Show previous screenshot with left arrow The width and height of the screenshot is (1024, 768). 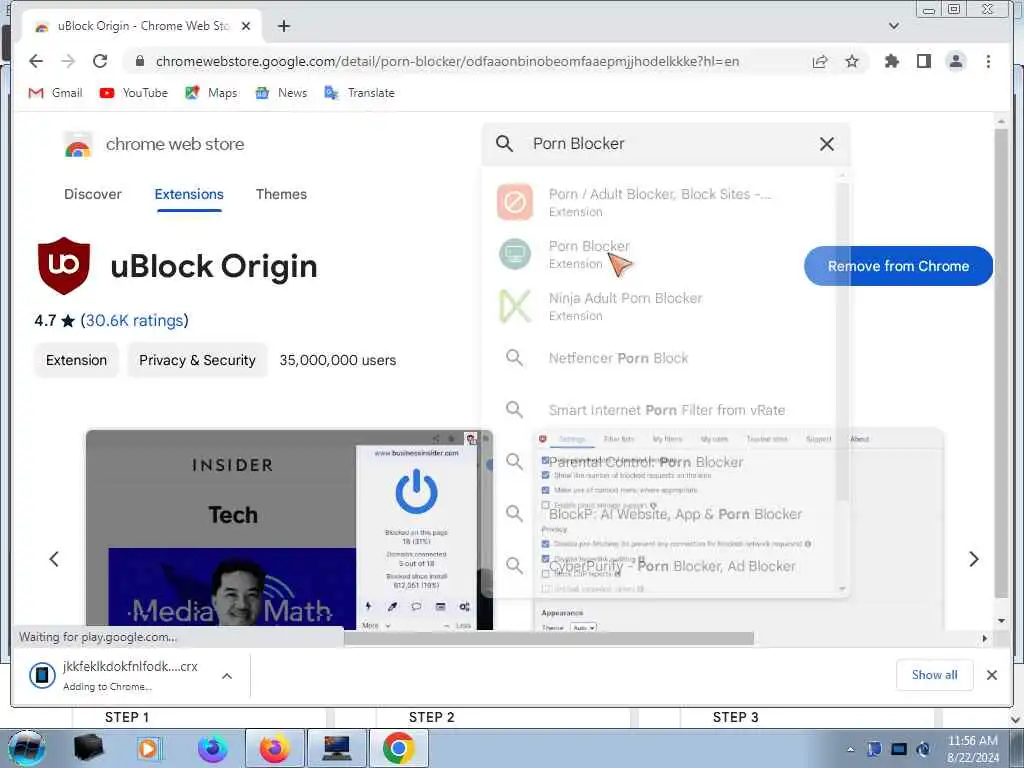54,559
